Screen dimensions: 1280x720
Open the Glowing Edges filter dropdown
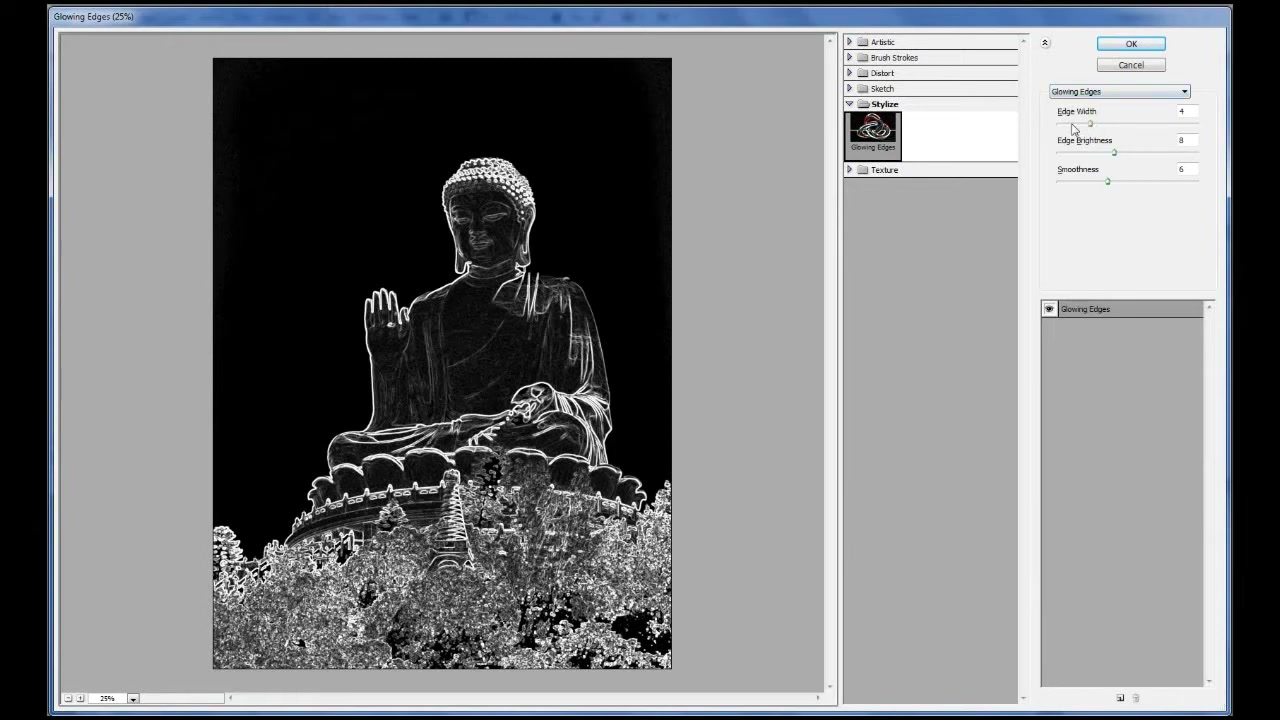pos(1119,91)
